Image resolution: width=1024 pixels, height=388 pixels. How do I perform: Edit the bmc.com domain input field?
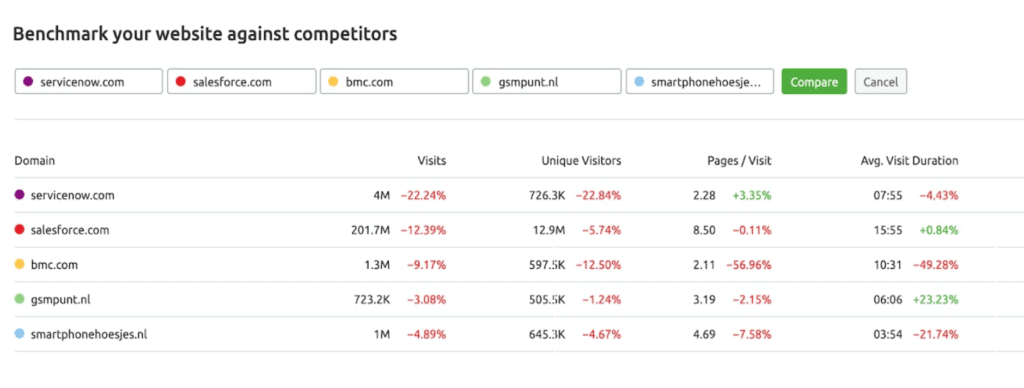tap(394, 82)
